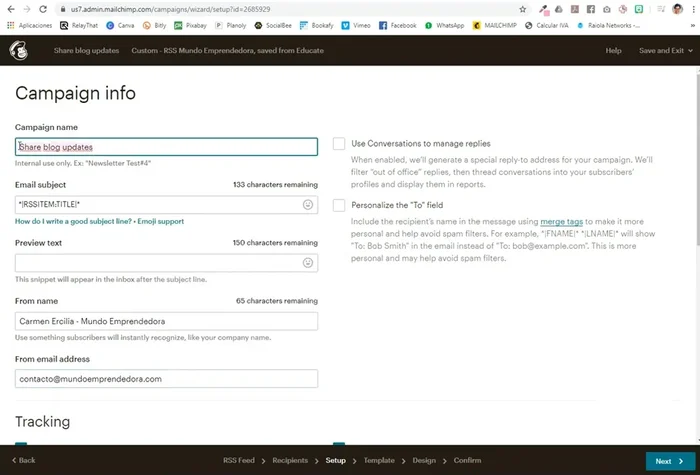Open the Calcular IVA bookmark

tap(547, 25)
